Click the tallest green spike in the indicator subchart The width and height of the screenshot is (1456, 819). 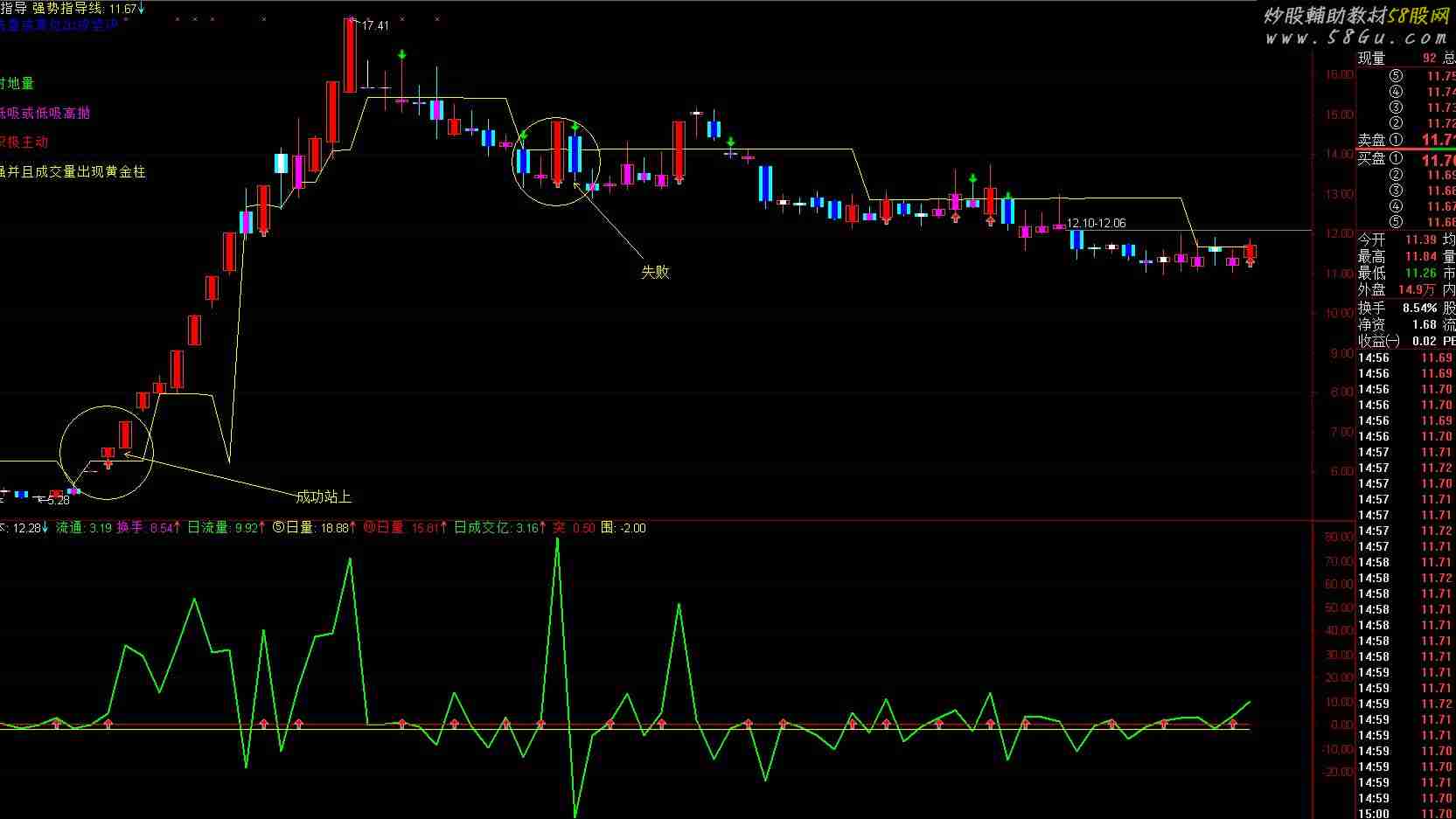tap(557, 540)
